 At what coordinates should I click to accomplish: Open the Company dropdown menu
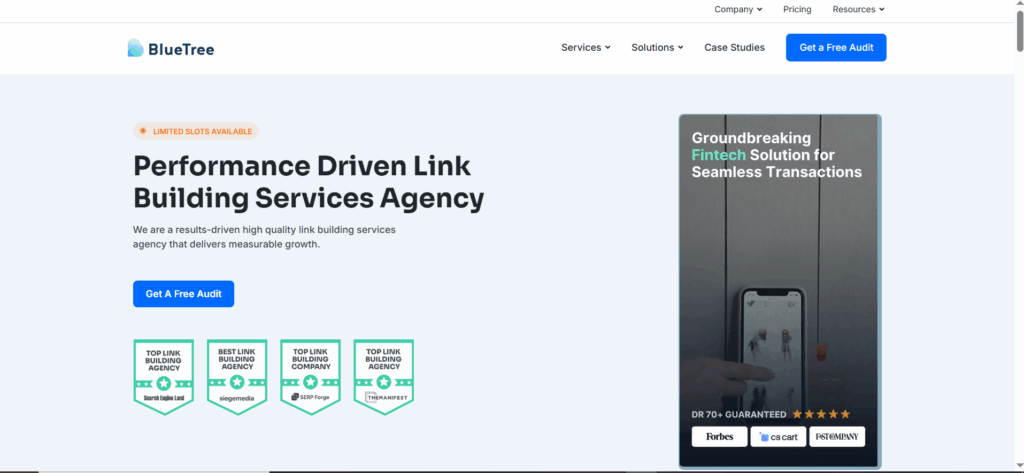[738, 9]
